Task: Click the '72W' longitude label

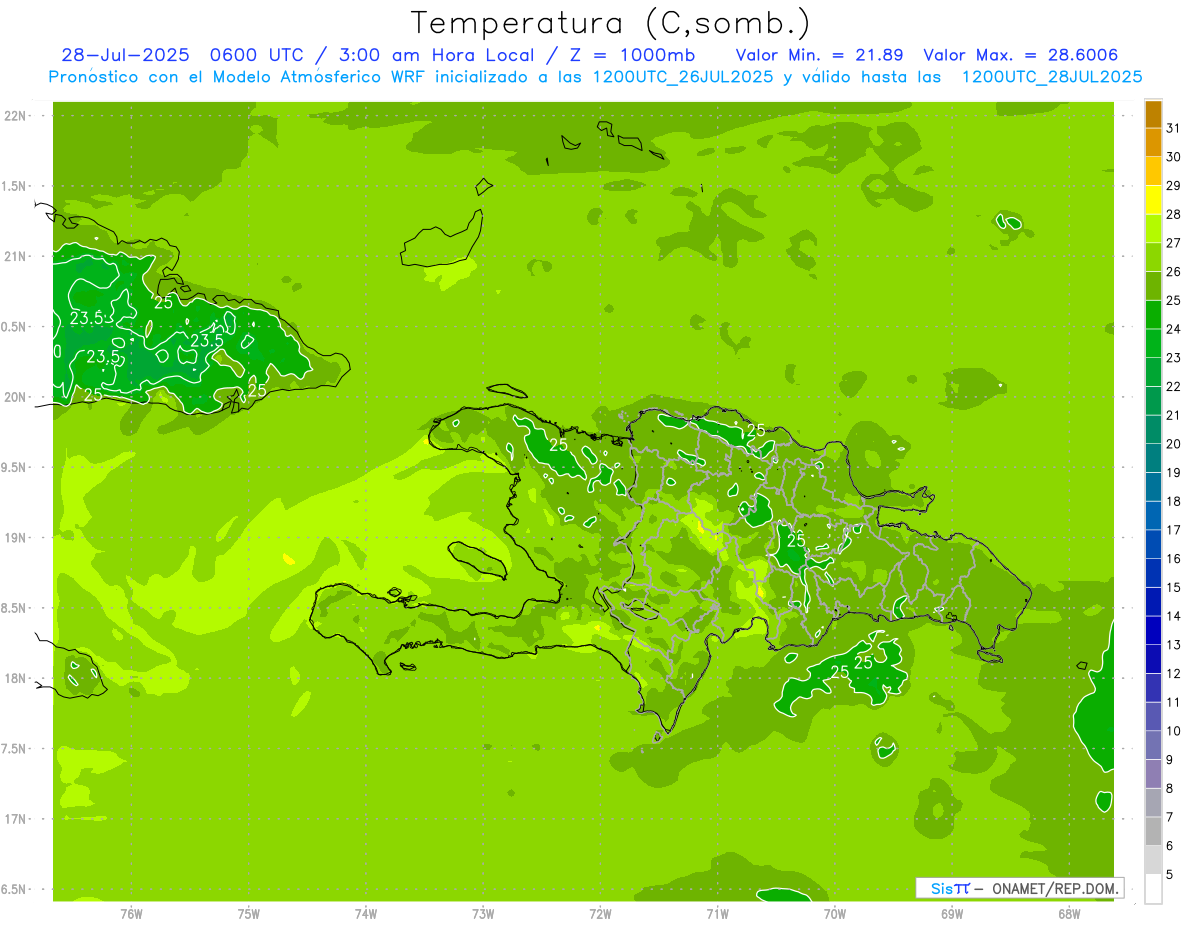Action: [x=600, y=913]
